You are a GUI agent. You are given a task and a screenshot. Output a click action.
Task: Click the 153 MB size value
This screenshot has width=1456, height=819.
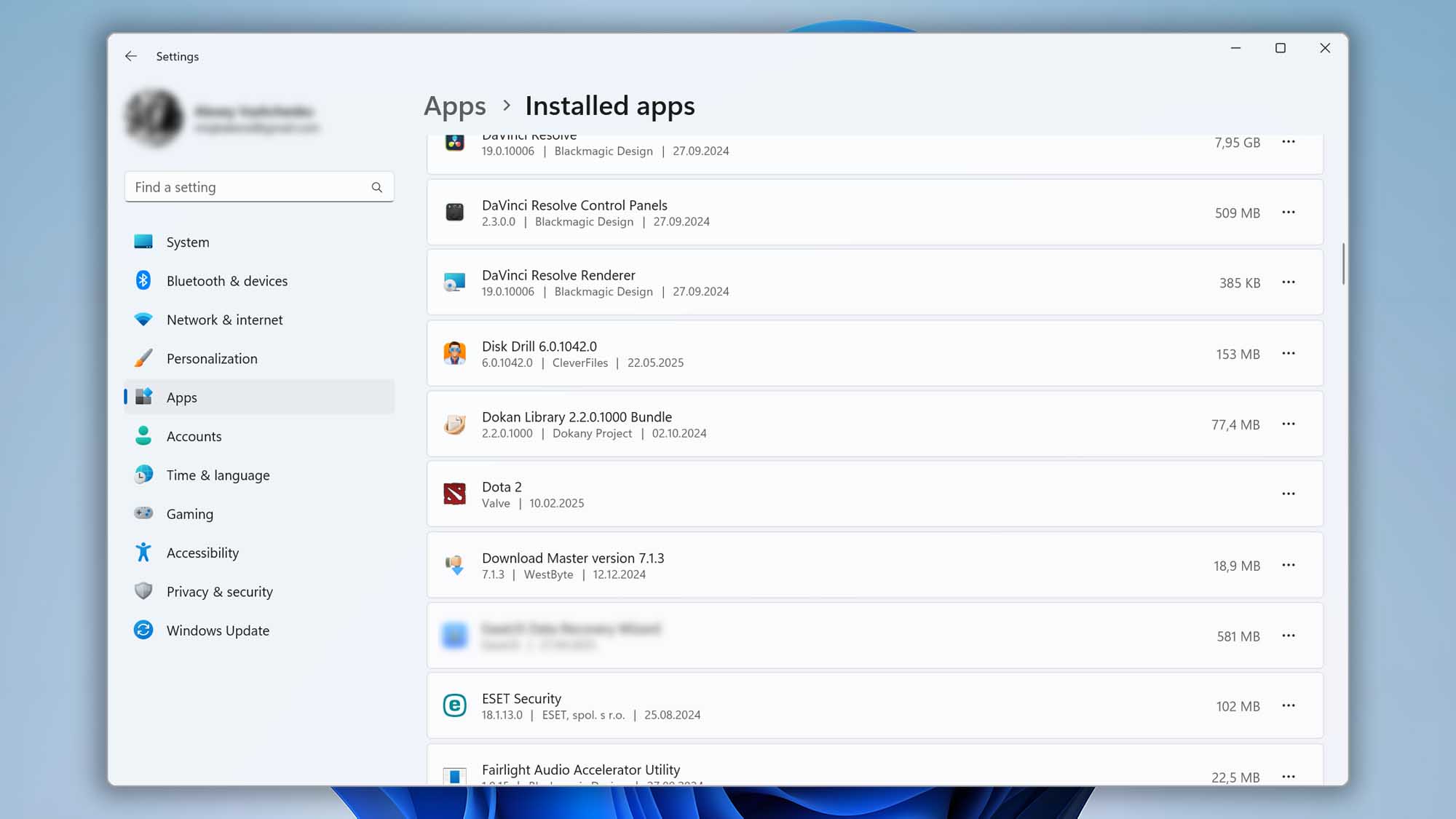point(1238,354)
